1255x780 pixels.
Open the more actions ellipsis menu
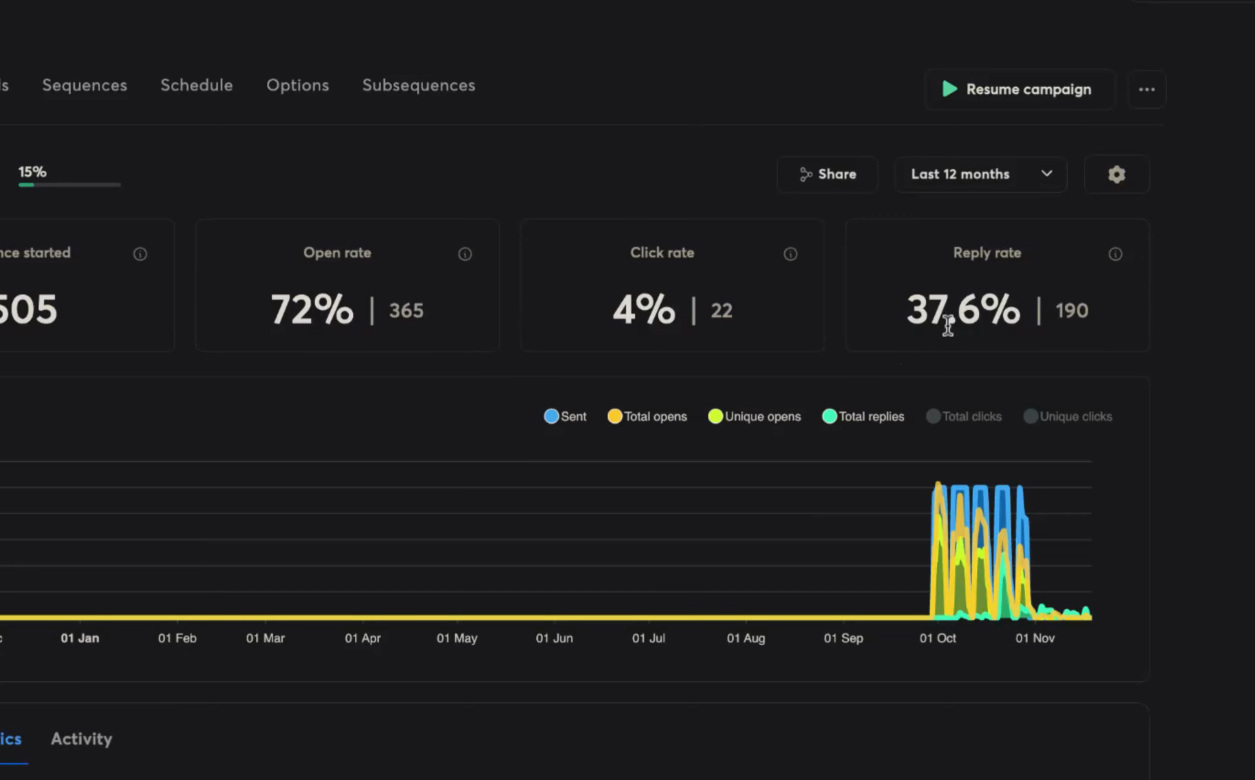1146,89
